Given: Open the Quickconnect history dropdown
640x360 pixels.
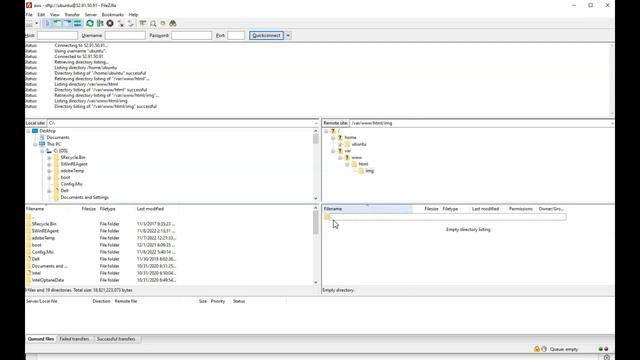Looking at the screenshot, I should tap(288, 36).
